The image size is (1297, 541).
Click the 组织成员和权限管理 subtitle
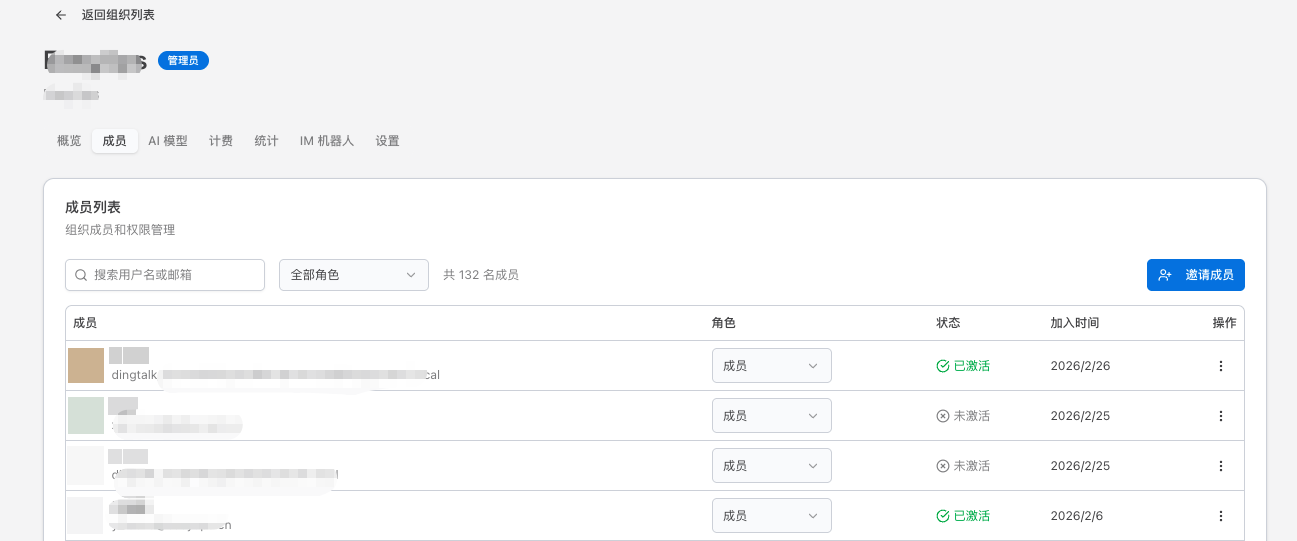[x=120, y=230]
